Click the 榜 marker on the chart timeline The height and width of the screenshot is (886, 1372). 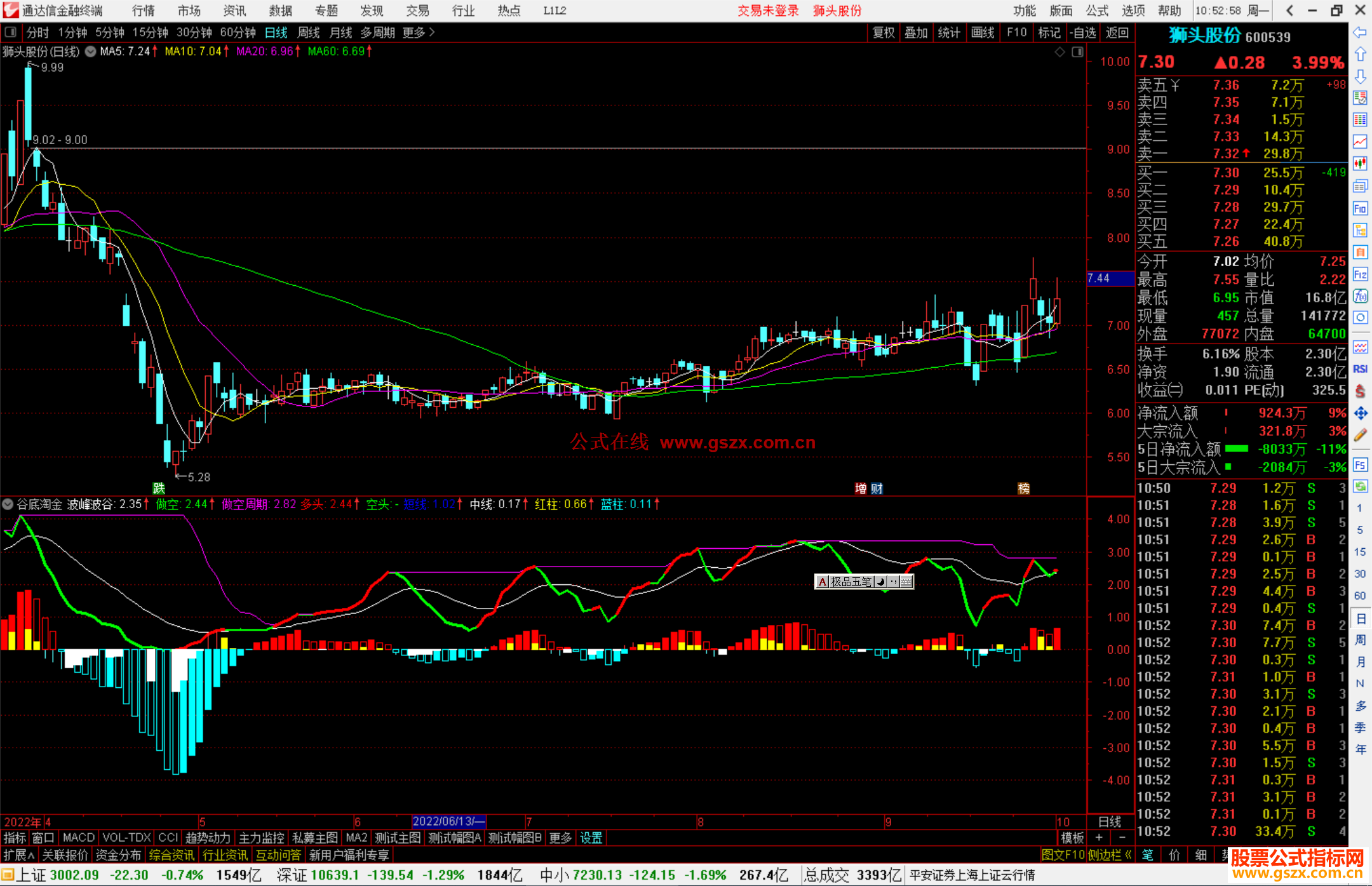(x=1024, y=488)
